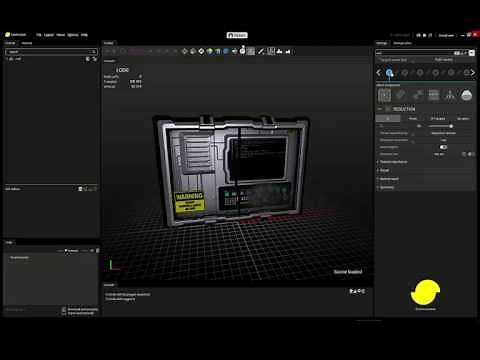Image resolution: width=480 pixels, height=360 pixels.
Task: Select the second mesh component icon
Action: pos(401,95)
